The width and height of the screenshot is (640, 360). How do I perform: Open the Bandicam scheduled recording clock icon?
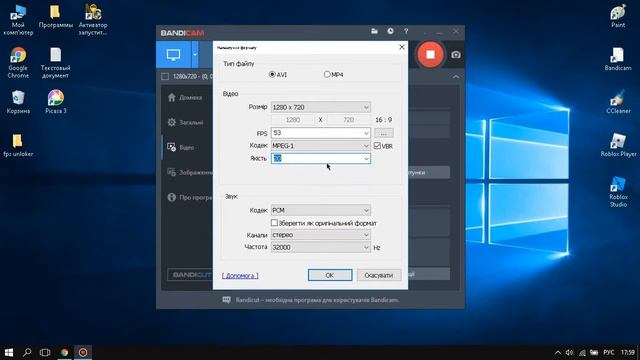click(x=391, y=31)
